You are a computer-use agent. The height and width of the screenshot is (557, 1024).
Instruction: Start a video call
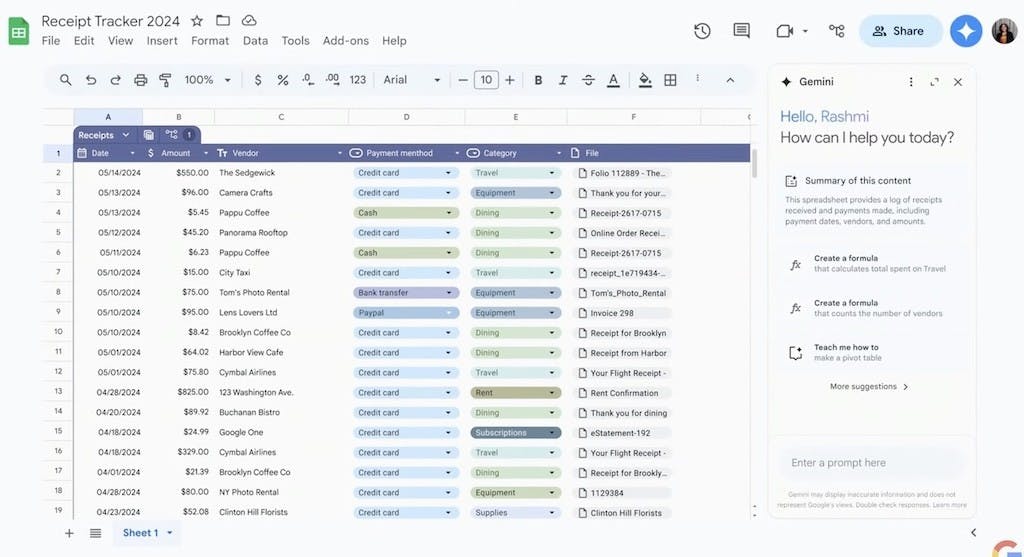pyautogui.click(x=784, y=31)
